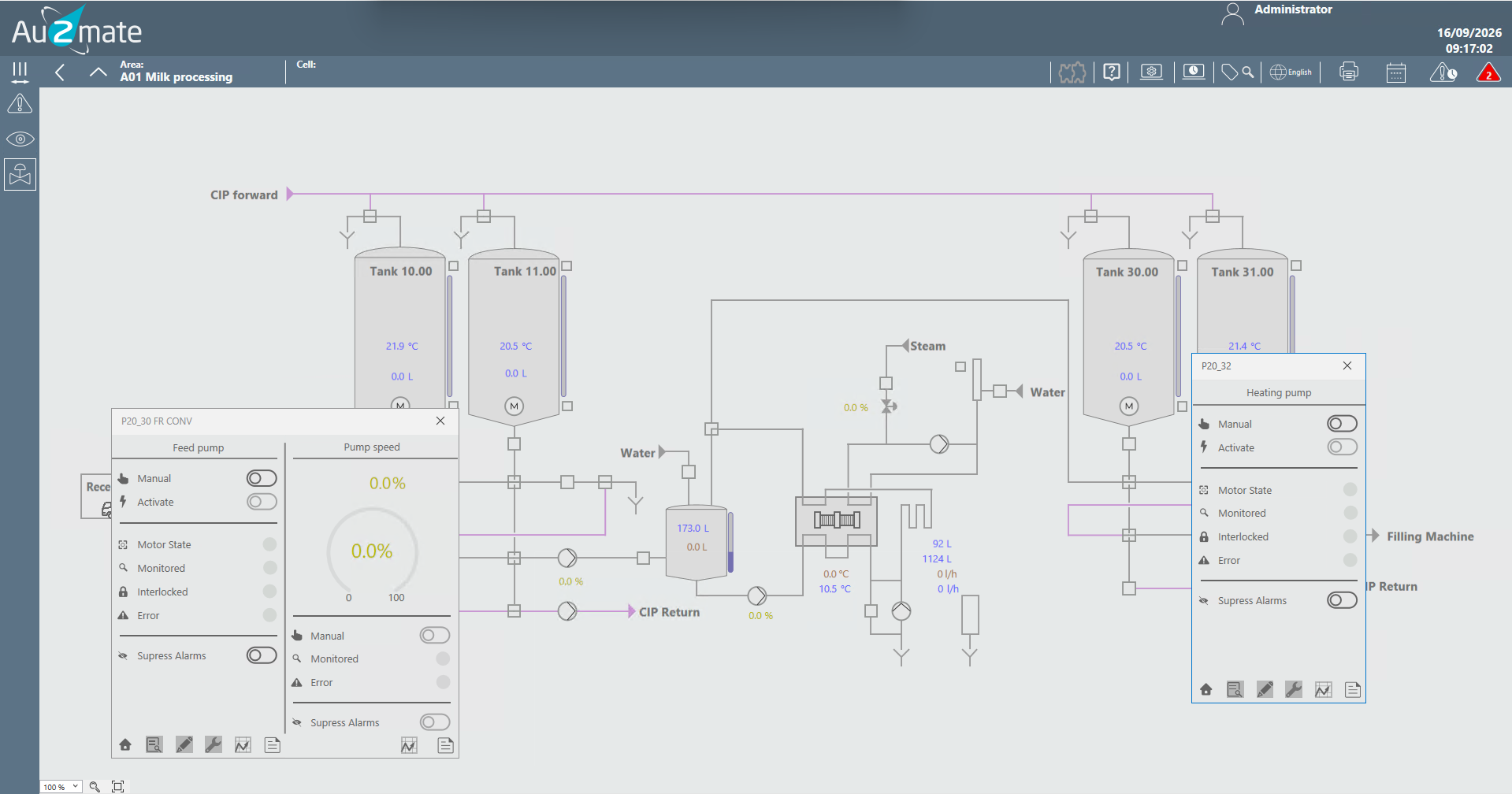Open the trend chart icon in Pump speed section
The image size is (1512, 794).
409,745
